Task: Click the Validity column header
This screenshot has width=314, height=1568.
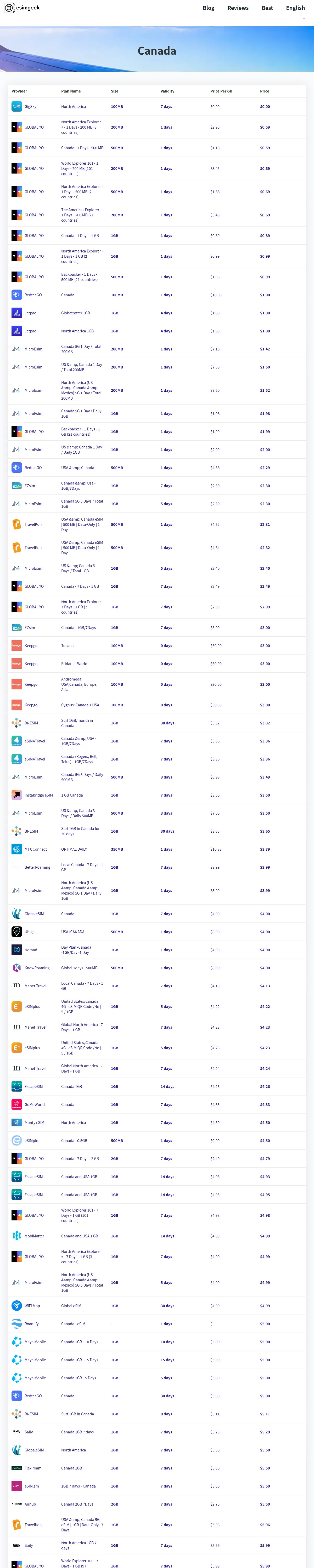Action: 167,91
